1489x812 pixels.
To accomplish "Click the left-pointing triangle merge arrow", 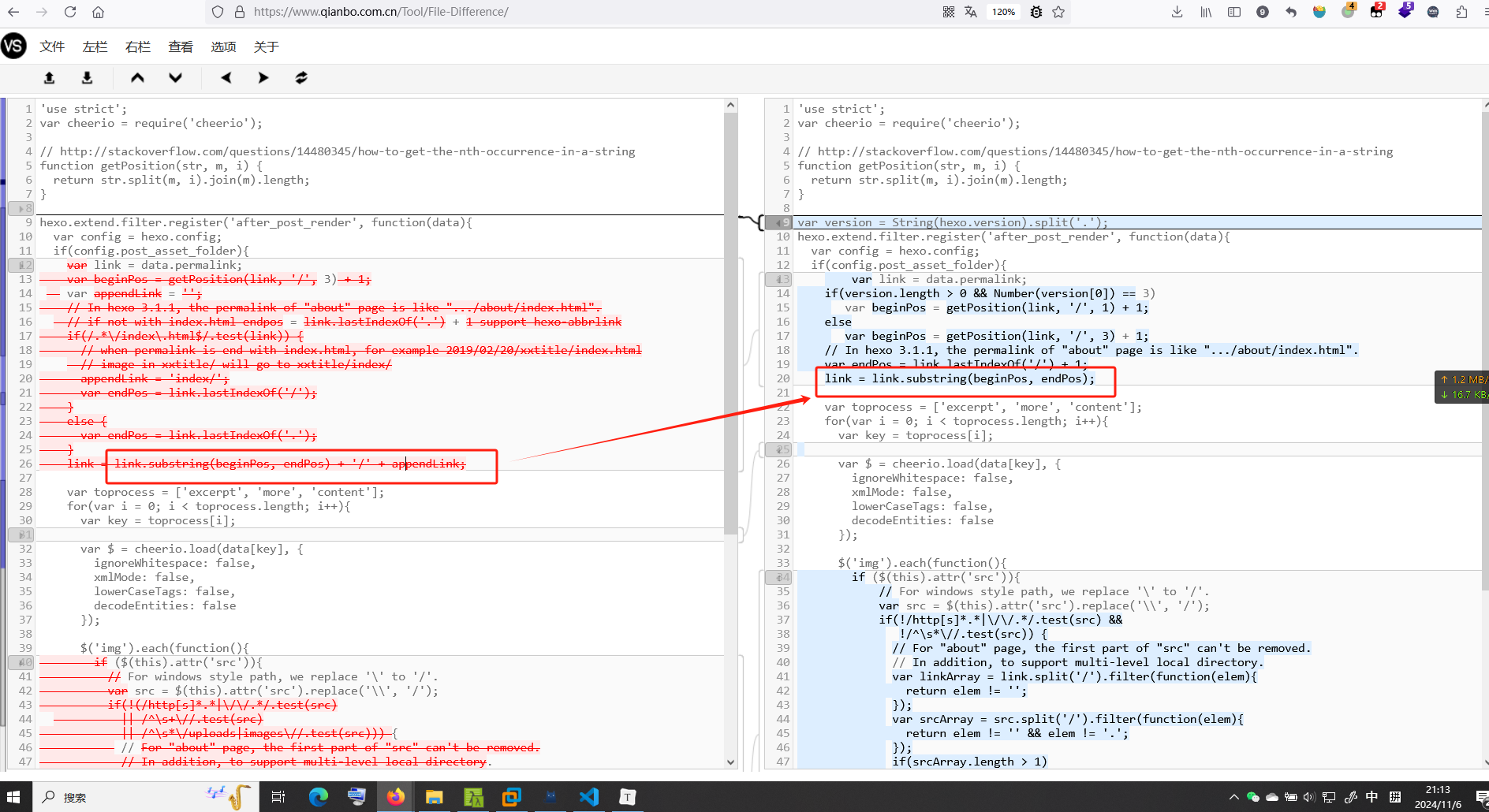I will click(x=226, y=78).
